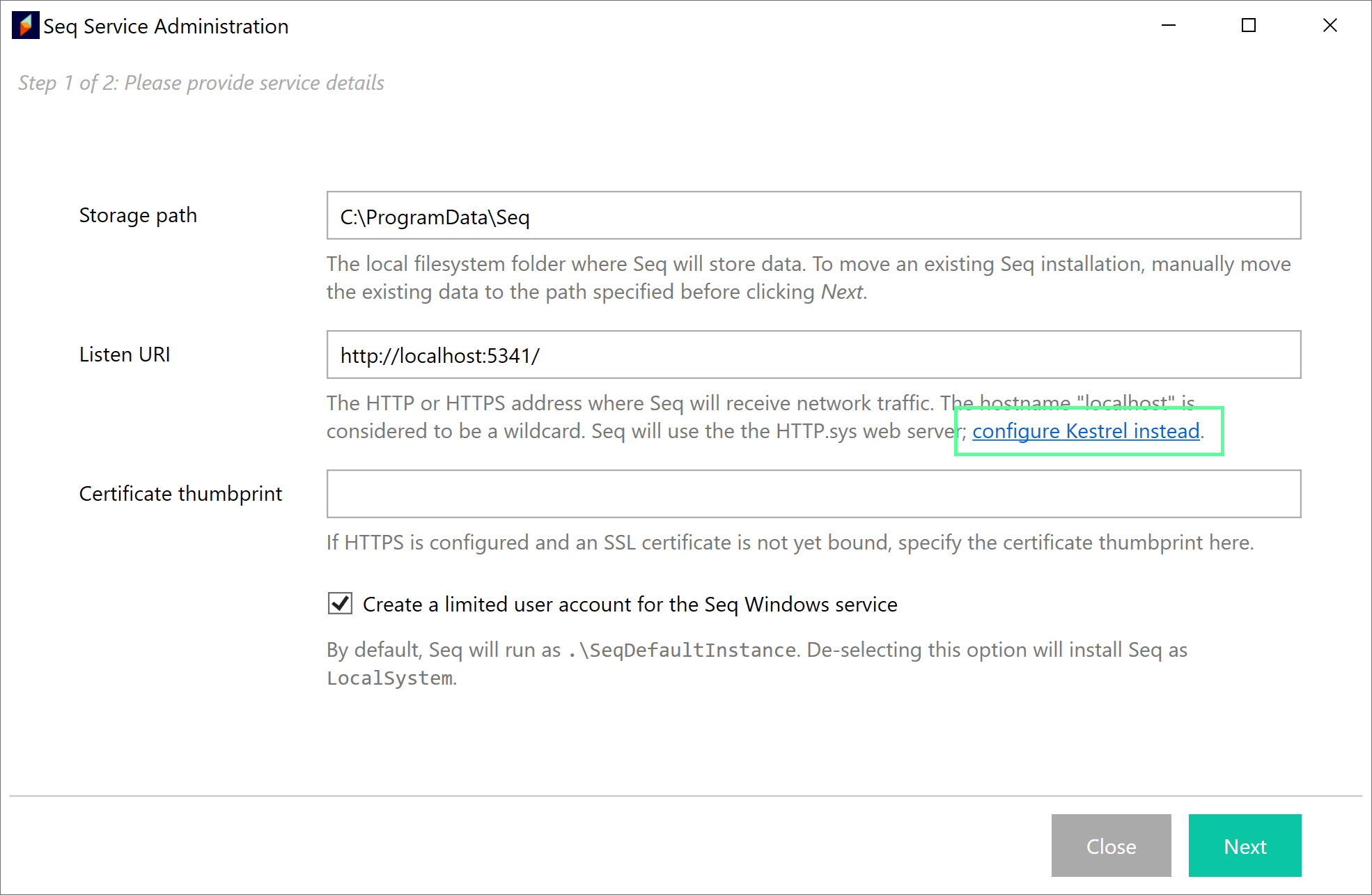Click the SSL certificate hint text

click(x=790, y=543)
